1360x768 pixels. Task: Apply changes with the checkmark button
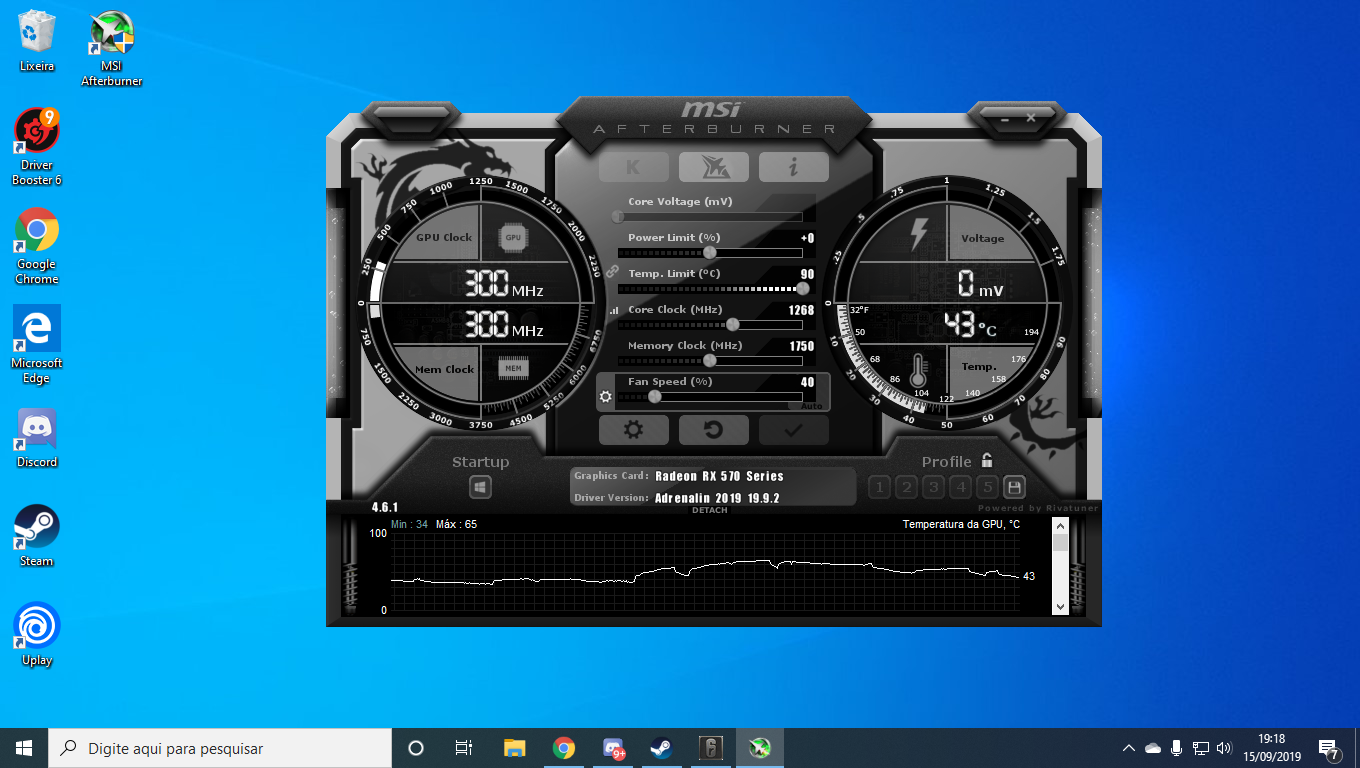click(794, 430)
